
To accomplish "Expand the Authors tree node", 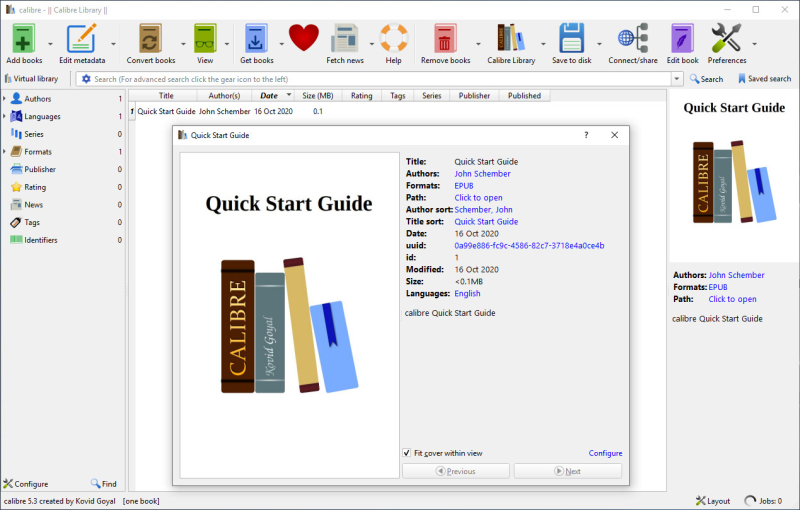I will [4, 98].
